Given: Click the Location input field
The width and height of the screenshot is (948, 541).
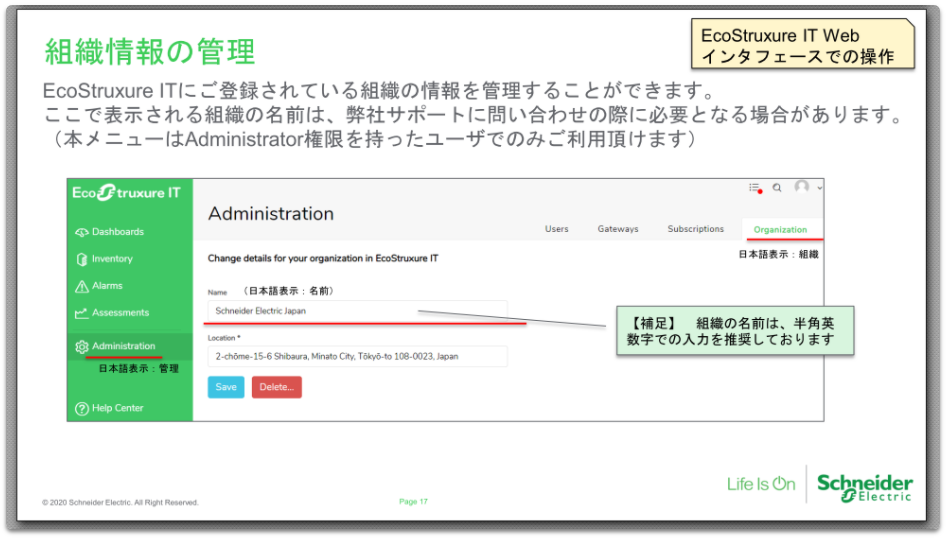Looking at the screenshot, I should [357, 357].
